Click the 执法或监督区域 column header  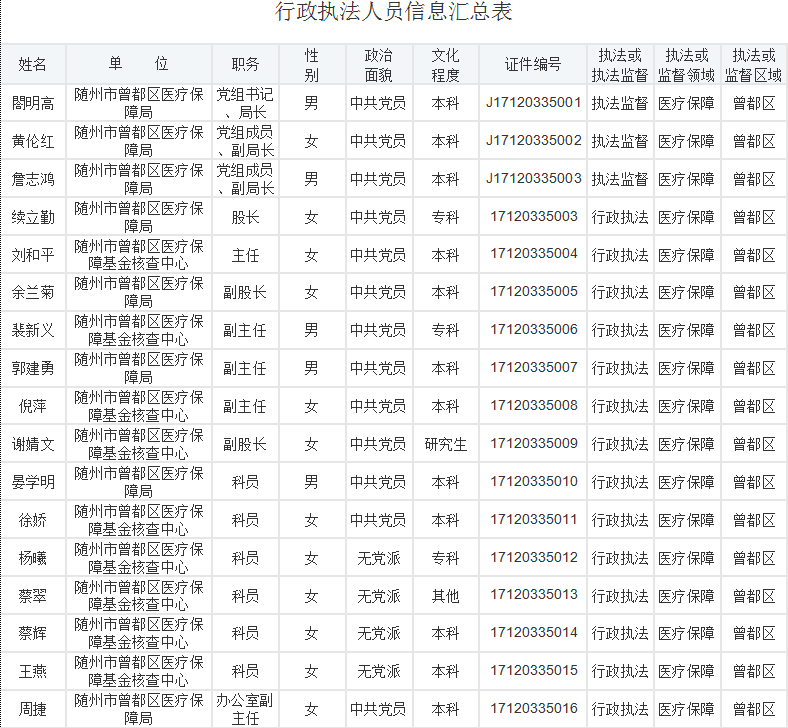pyautogui.click(x=753, y=65)
